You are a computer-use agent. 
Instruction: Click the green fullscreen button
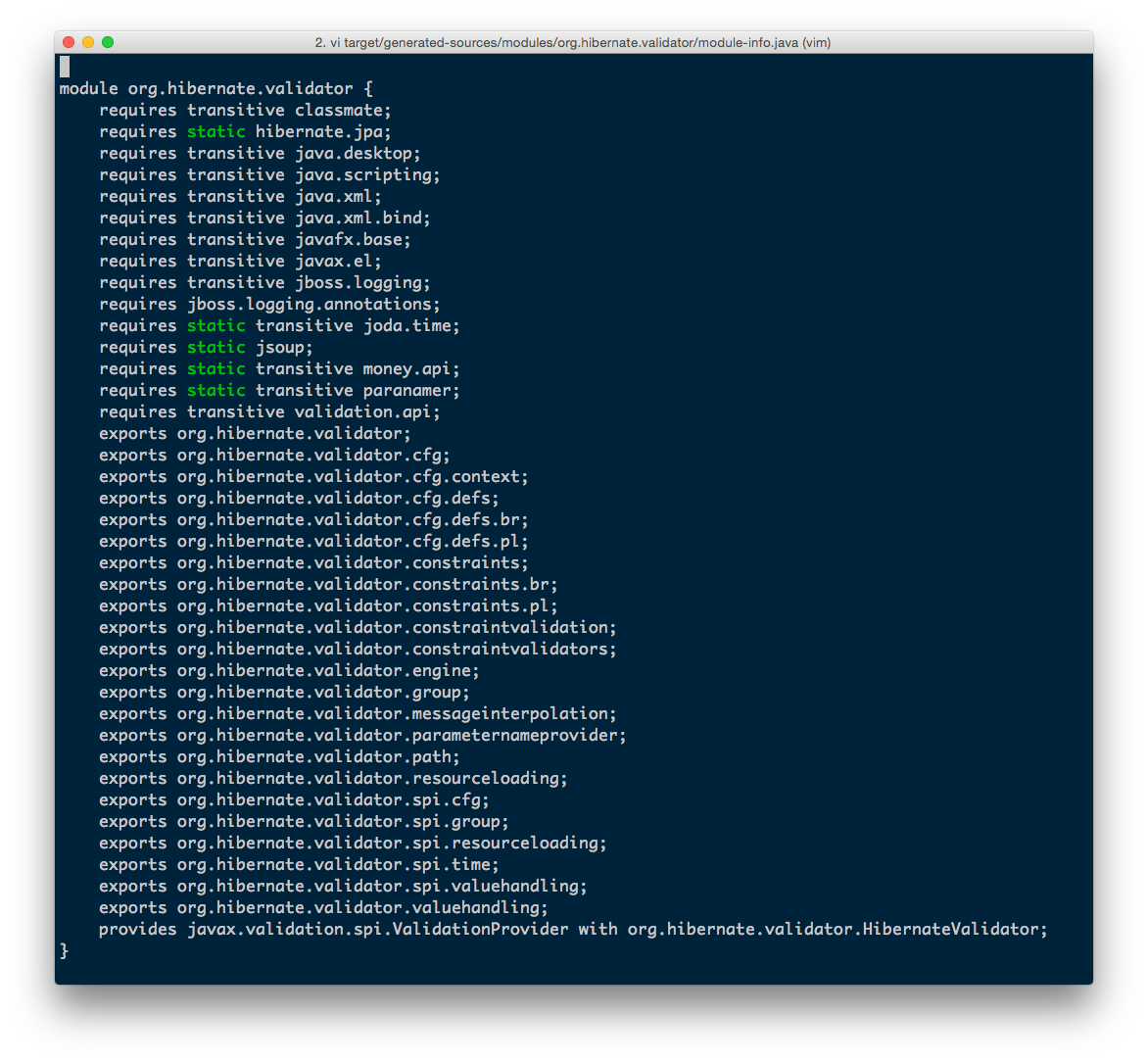pos(107,42)
